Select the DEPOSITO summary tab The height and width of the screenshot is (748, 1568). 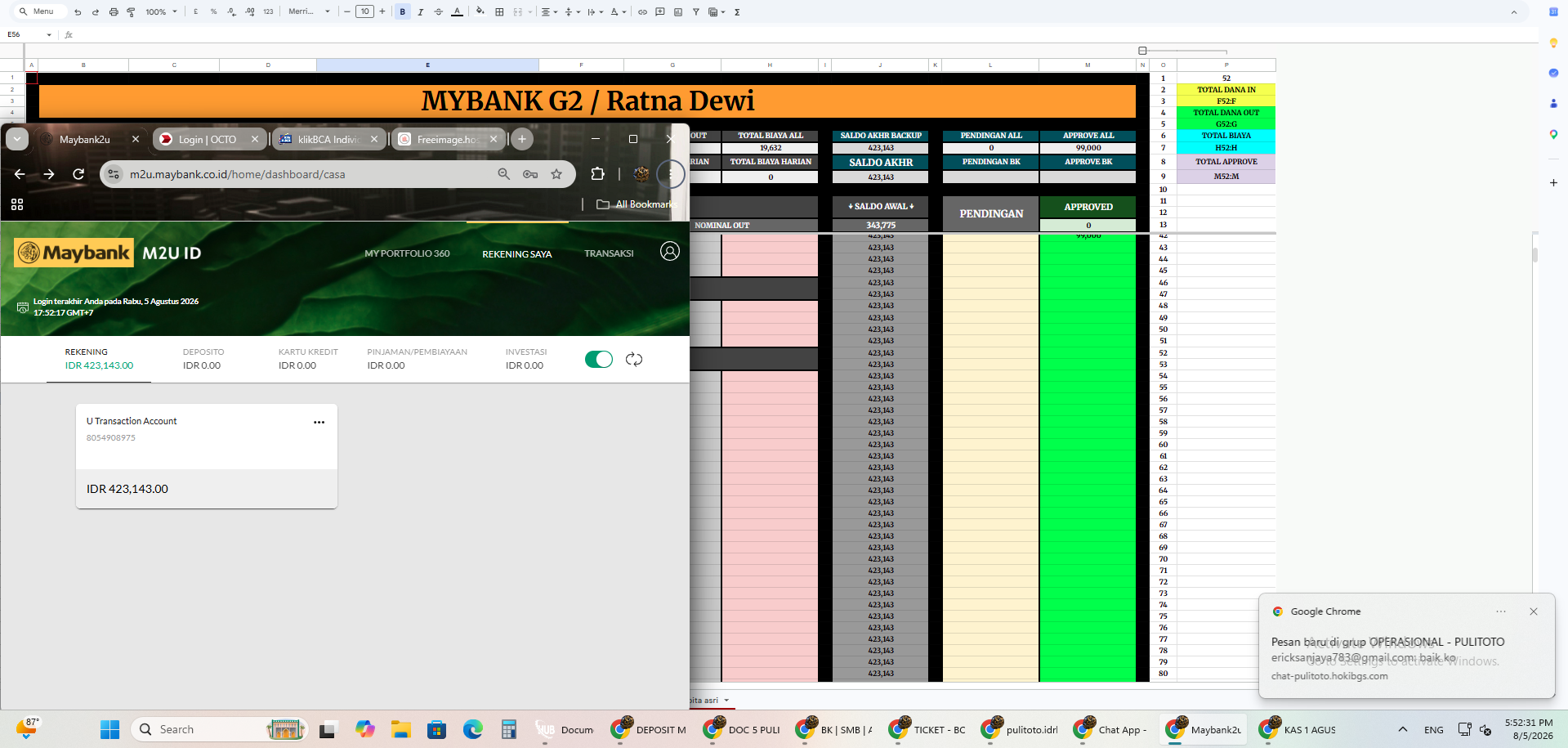(x=203, y=359)
